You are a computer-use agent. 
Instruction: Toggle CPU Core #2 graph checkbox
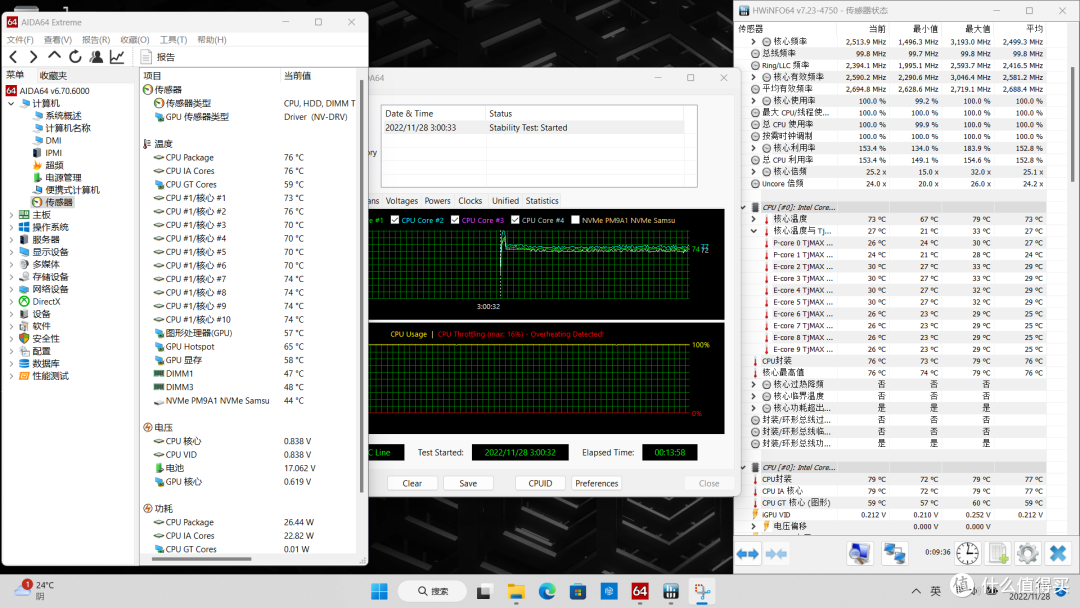pos(395,220)
